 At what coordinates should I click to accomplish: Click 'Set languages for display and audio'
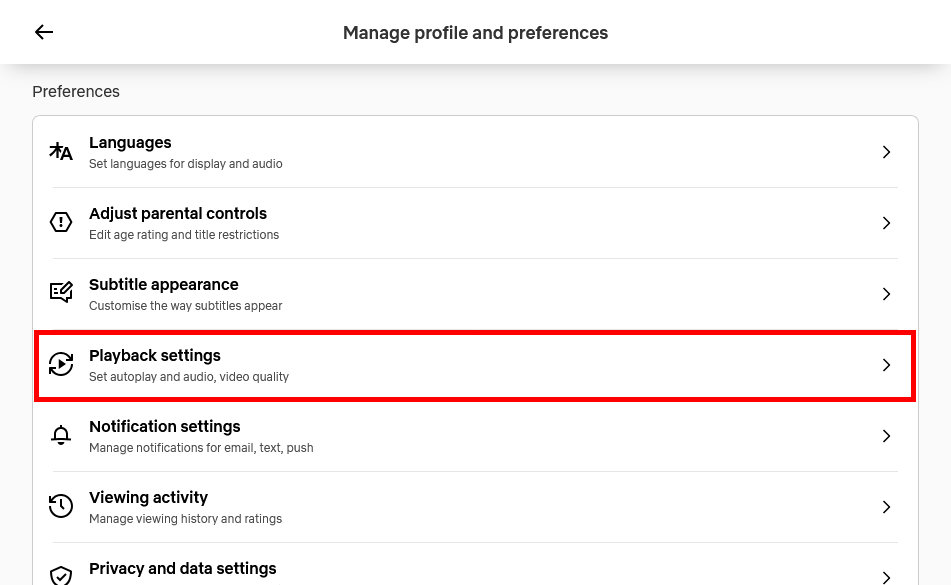tap(186, 164)
